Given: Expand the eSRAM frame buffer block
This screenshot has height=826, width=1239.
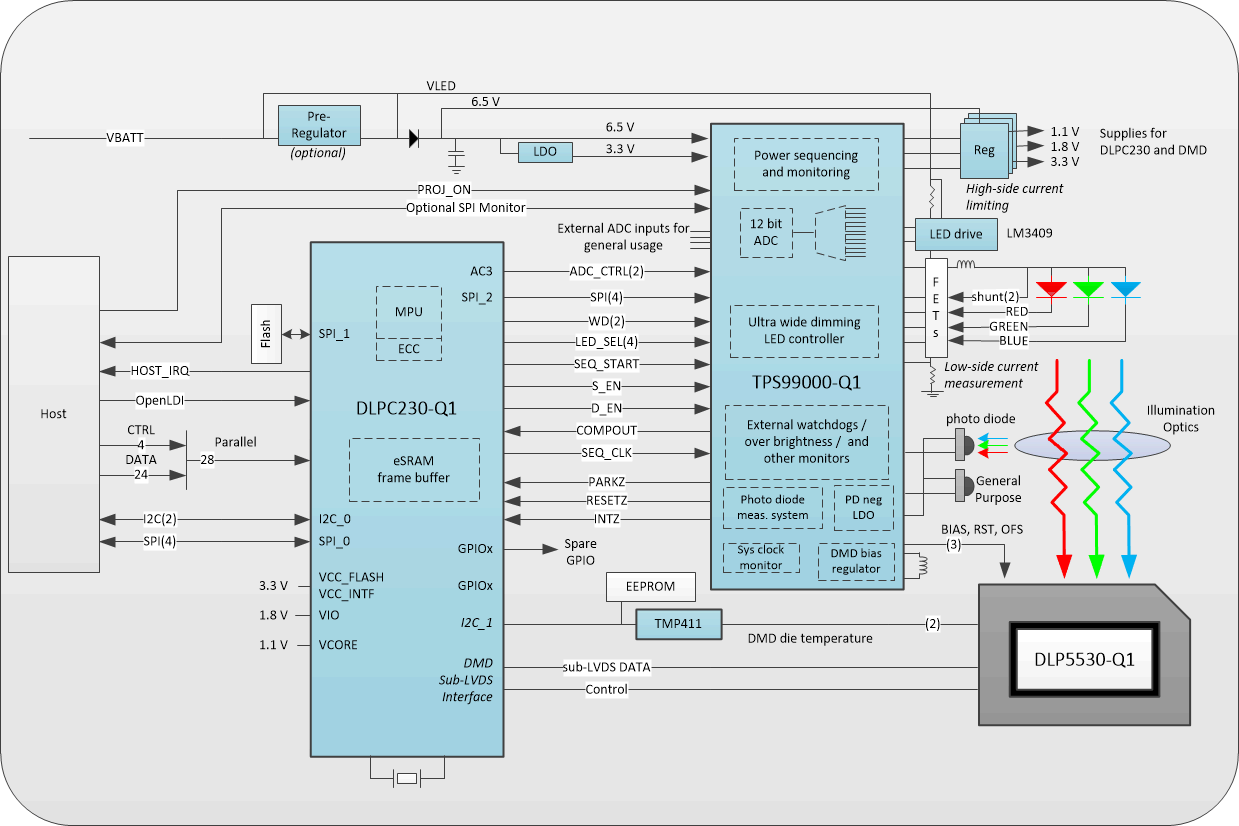Looking at the screenshot, I should point(414,468).
